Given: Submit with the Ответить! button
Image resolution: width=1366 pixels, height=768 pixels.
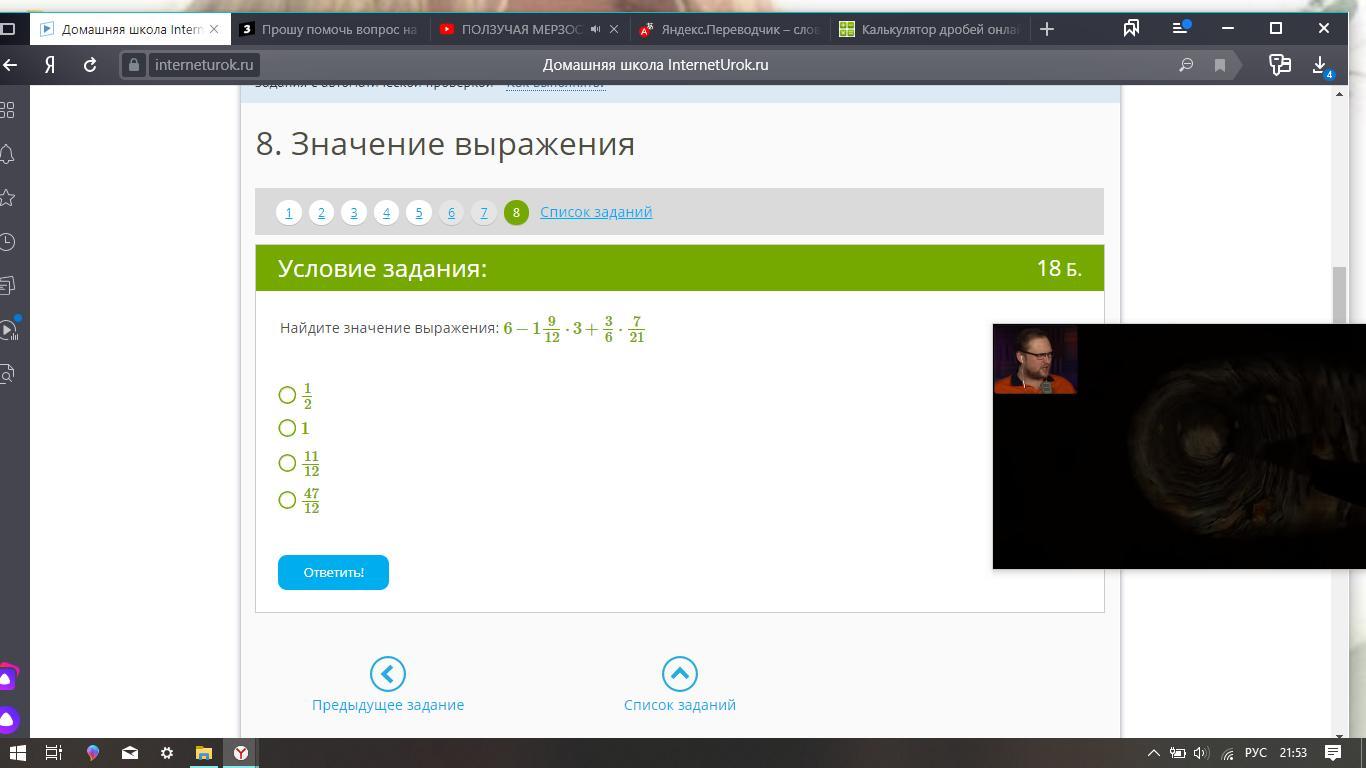Looking at the screenshot, I should click(x=333, y=572).
